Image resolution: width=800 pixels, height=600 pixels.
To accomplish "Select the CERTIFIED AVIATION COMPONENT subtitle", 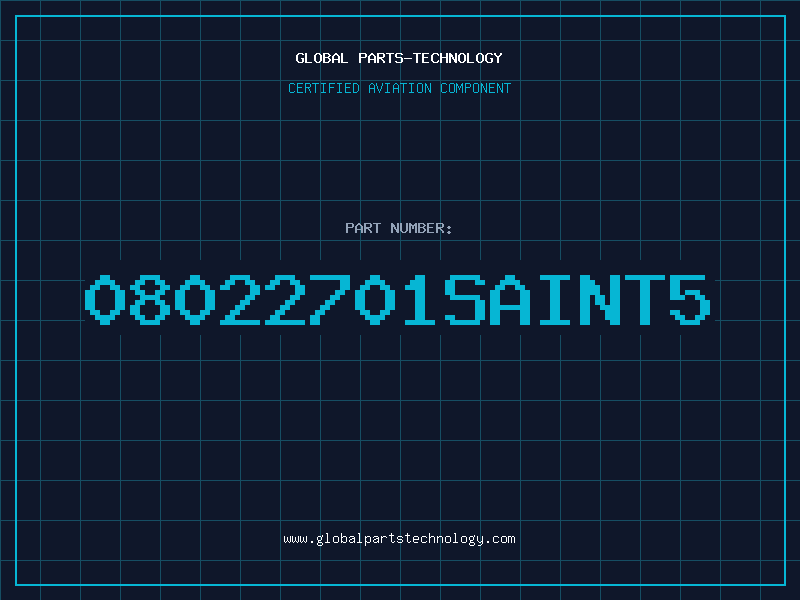I will (399, 88).
